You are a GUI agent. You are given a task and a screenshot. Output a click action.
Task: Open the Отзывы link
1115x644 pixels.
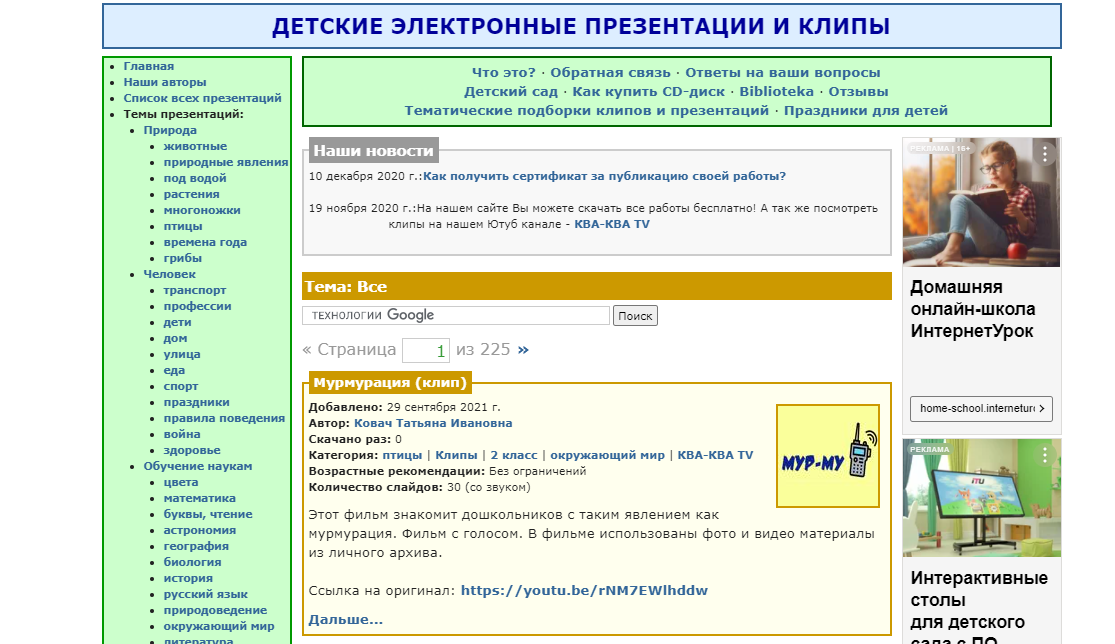pyautogui.click(x=858, y=92)
